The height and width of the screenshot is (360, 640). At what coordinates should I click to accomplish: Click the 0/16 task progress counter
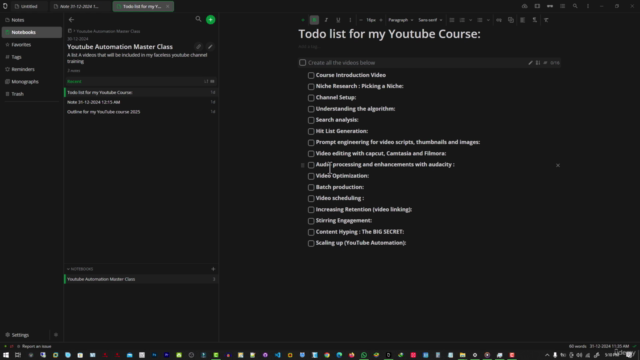click(555, 63)
